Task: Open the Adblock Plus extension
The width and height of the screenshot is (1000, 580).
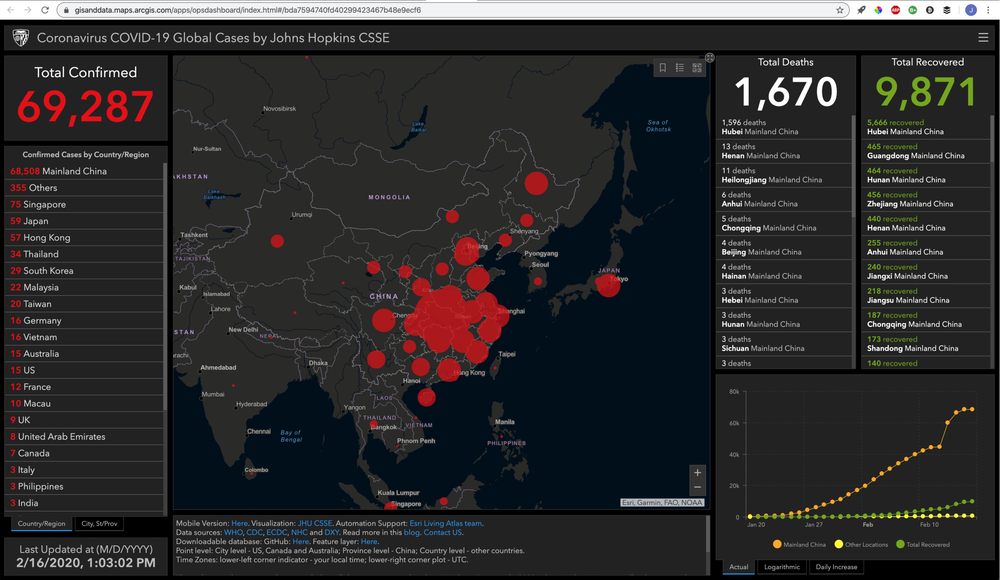Action: (x=895, y=10)
